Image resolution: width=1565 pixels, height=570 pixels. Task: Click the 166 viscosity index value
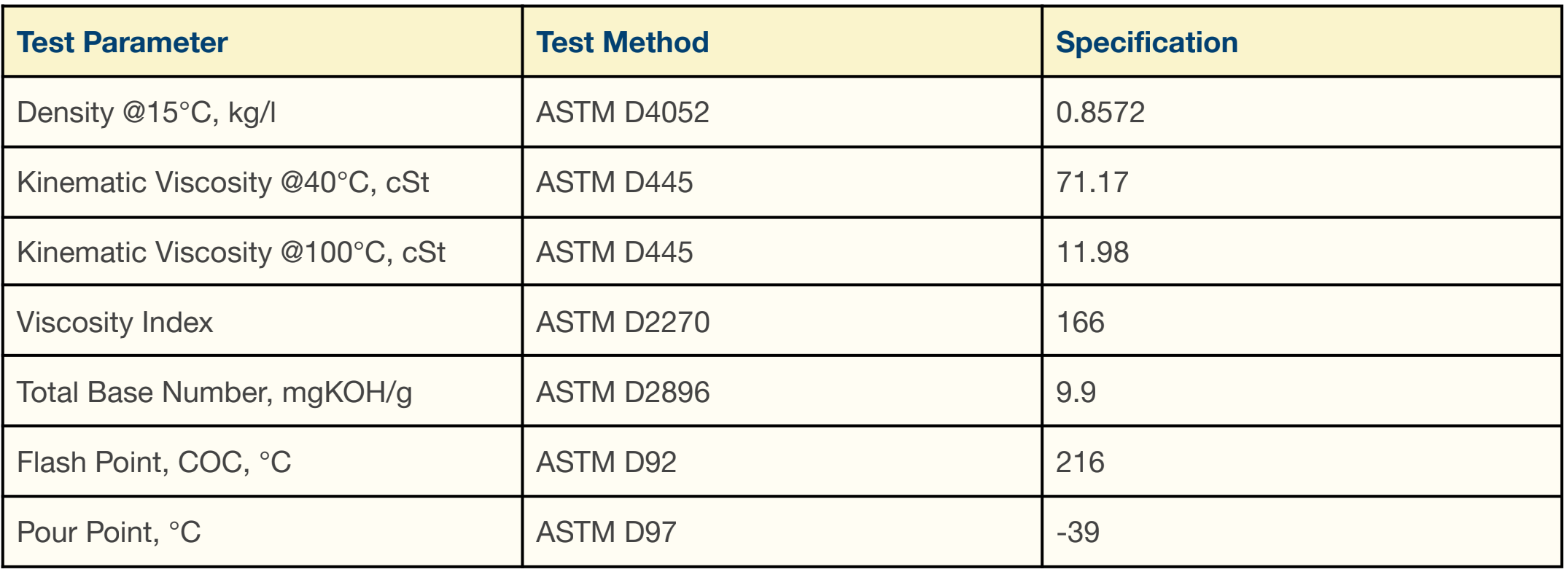tap(1080, 322)
